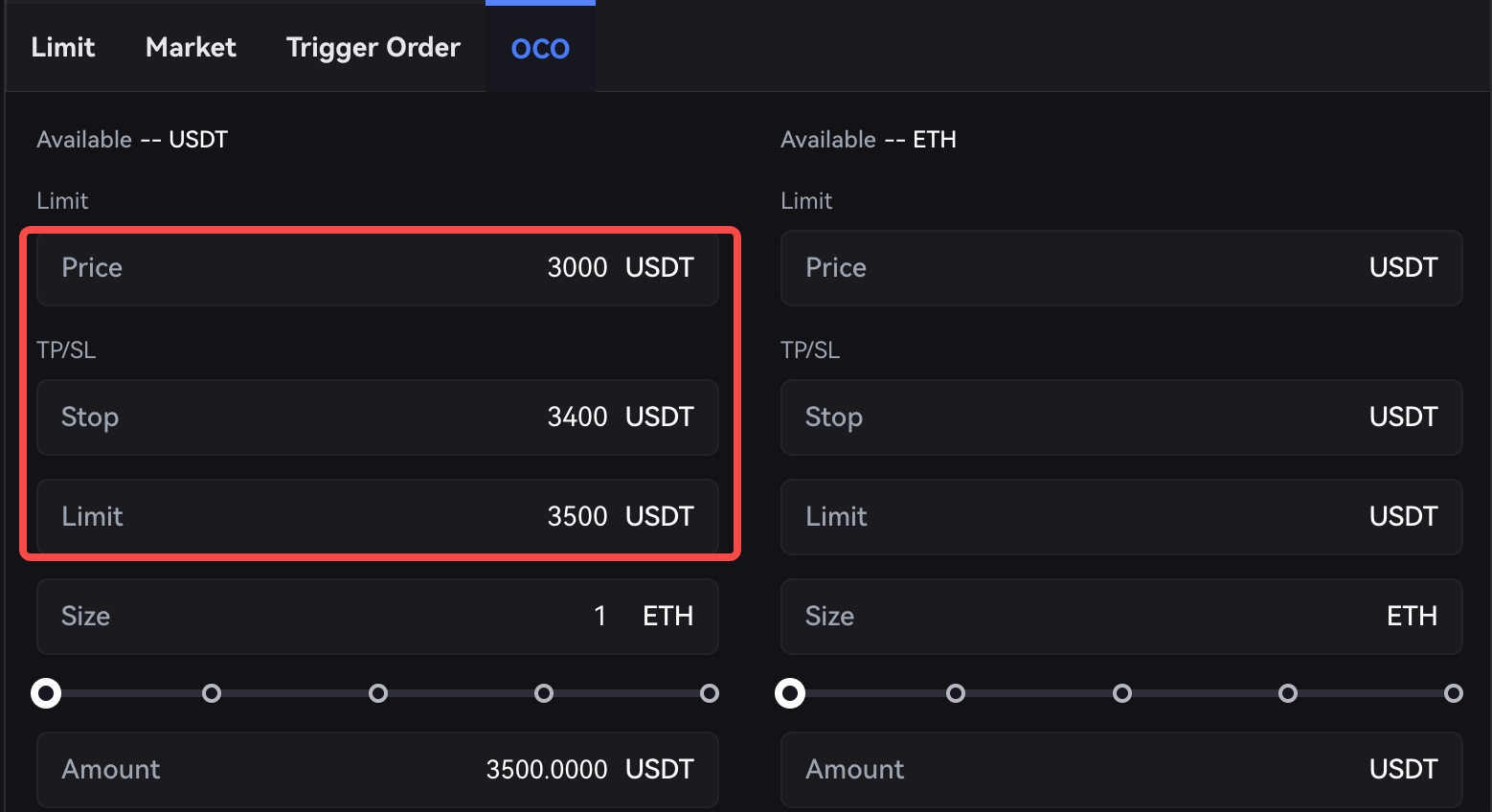The image size is (1492, 812).
Task: Click the empty TP/SL Limit field in ETH column
Action: 1121,517
